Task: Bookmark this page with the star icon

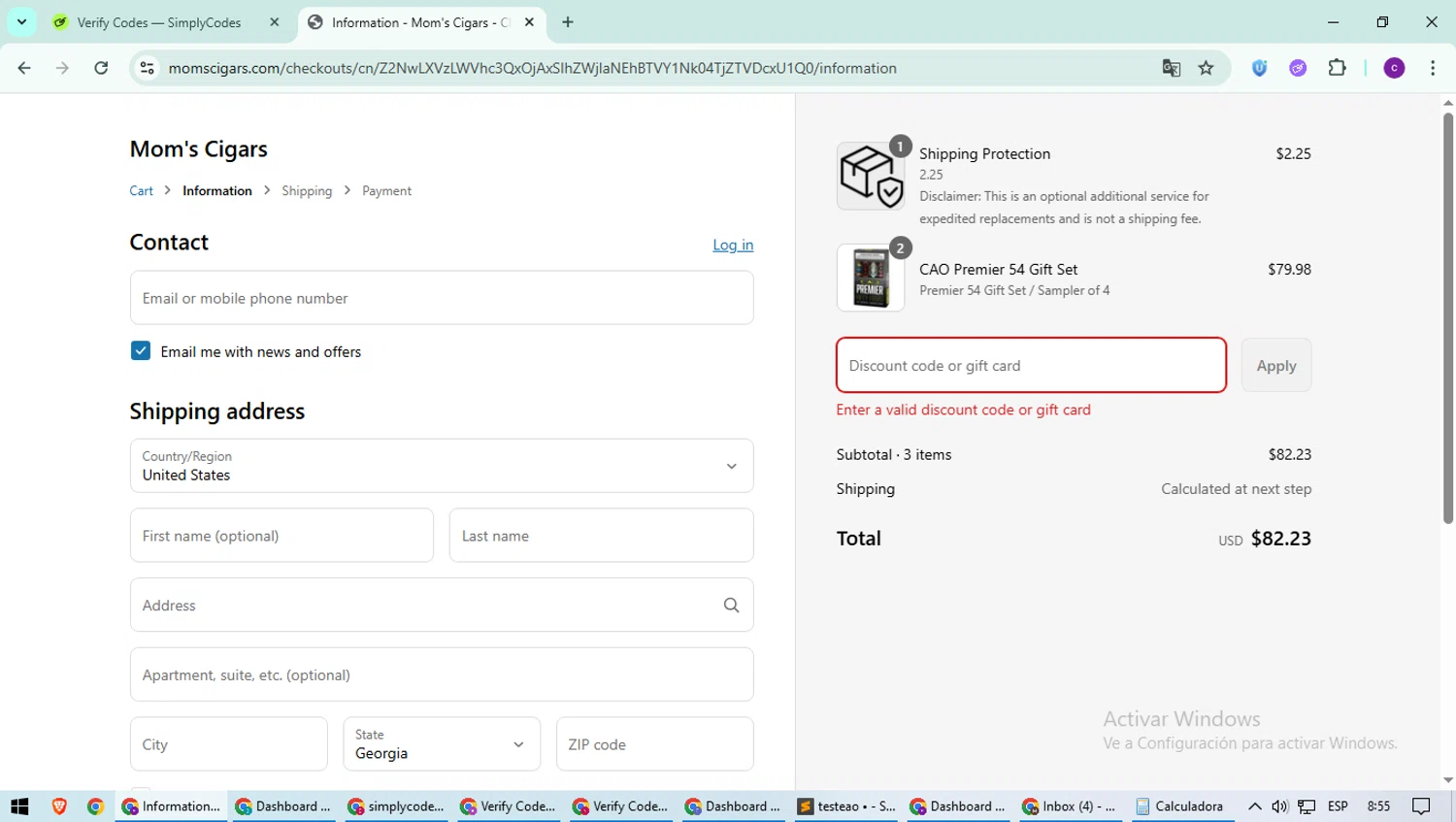Action: (1207, 68)
